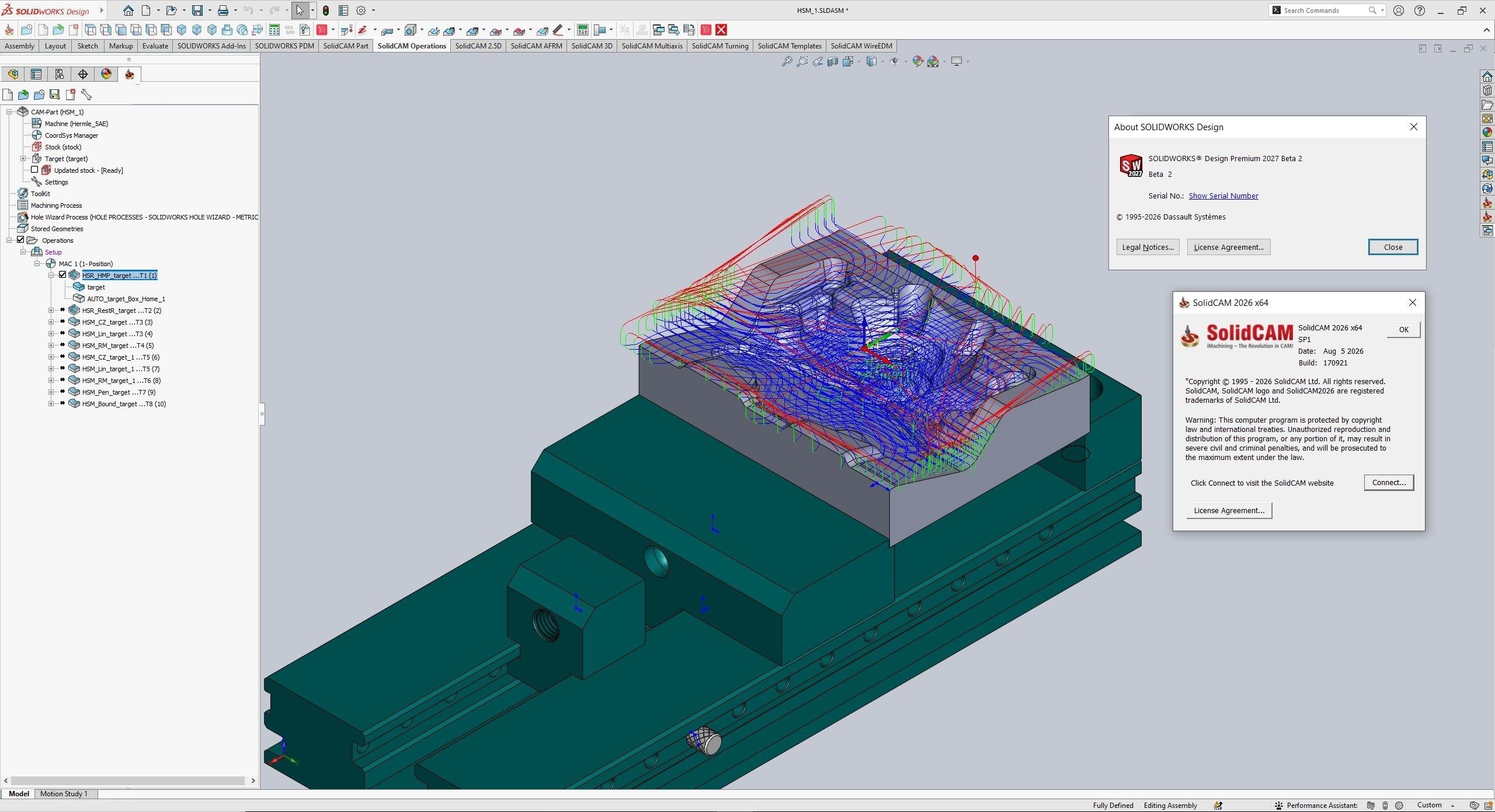Image resolution: width=1495 pixels, height=812 pixels.
Task: Open the ConfigurationManager tab icon
Action: coord(60,74)
